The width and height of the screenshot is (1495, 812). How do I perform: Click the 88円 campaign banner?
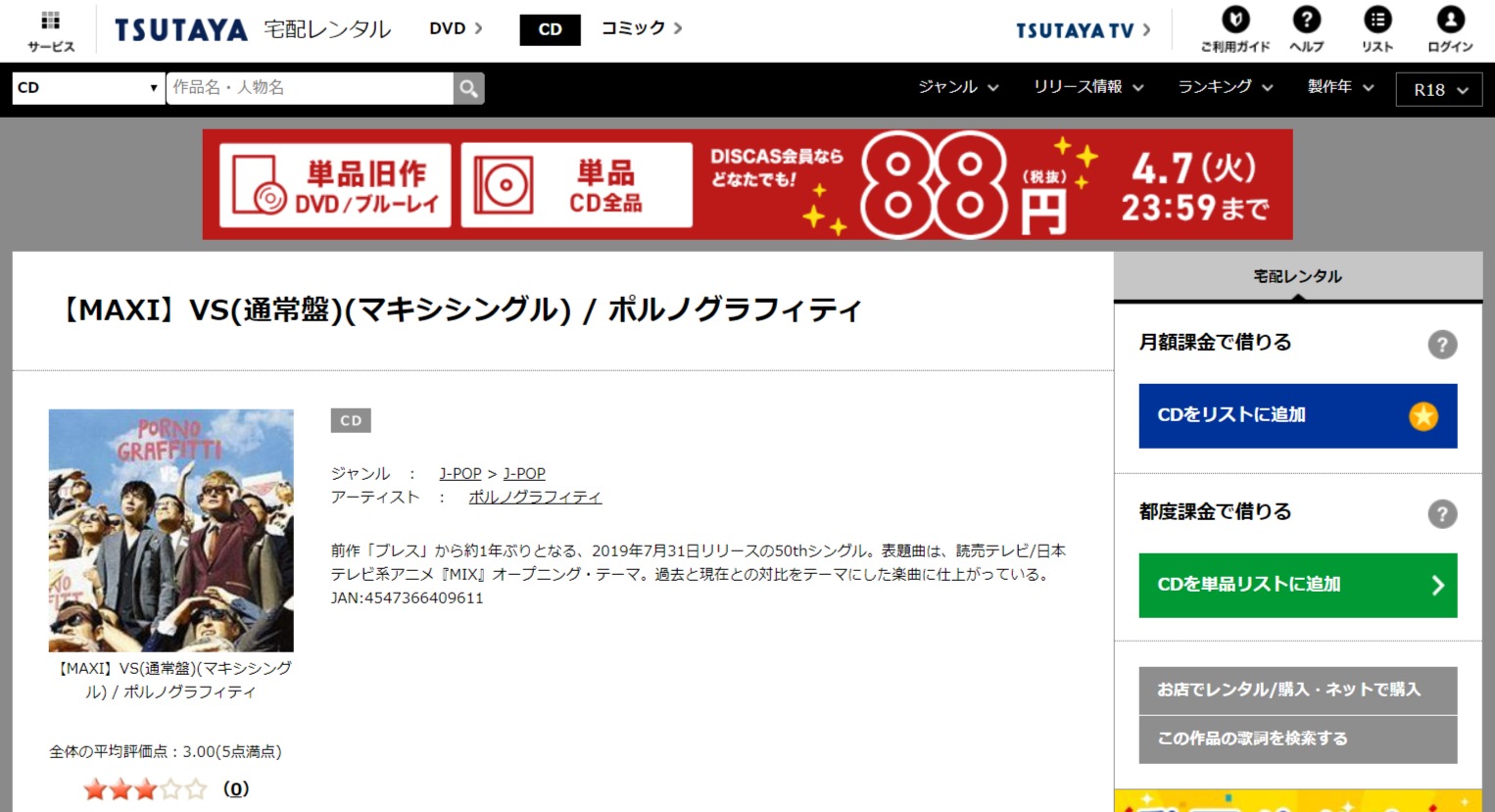click(747, 184)
